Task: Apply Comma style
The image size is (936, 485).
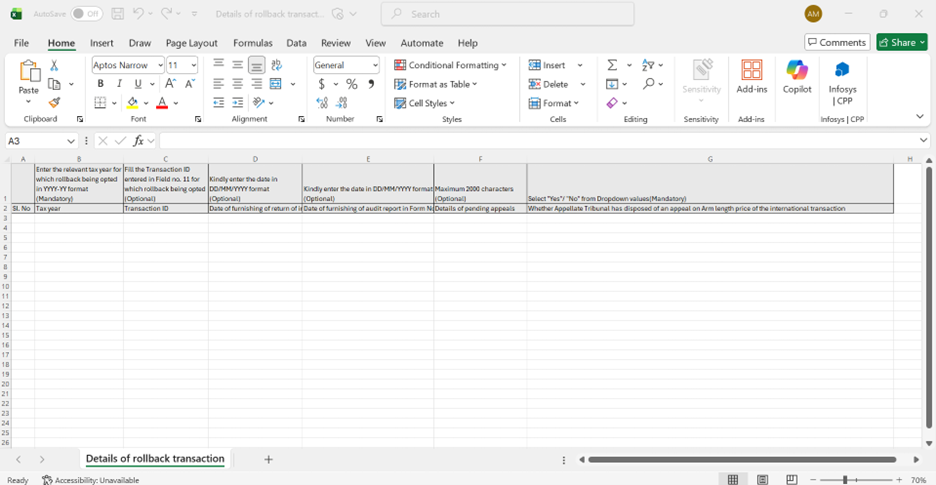Action: (371, 84)
